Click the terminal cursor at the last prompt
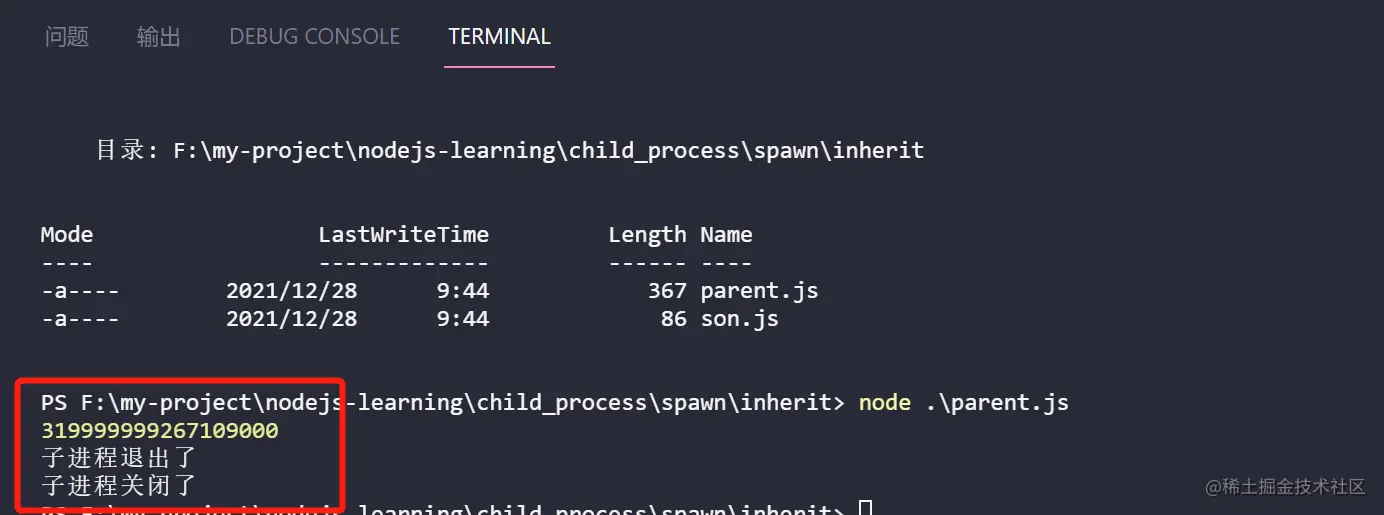The height and width of the screenshot is (515, 1384). [866, 509]
